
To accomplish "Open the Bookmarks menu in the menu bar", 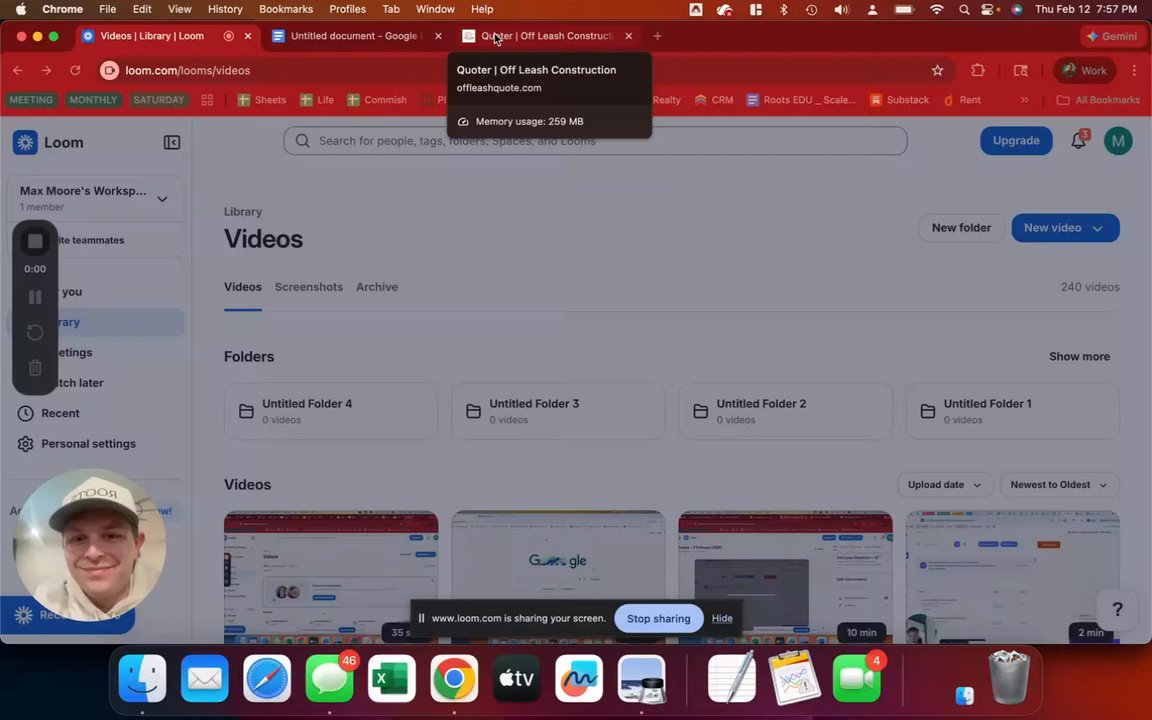I will (x=286, y=9).
